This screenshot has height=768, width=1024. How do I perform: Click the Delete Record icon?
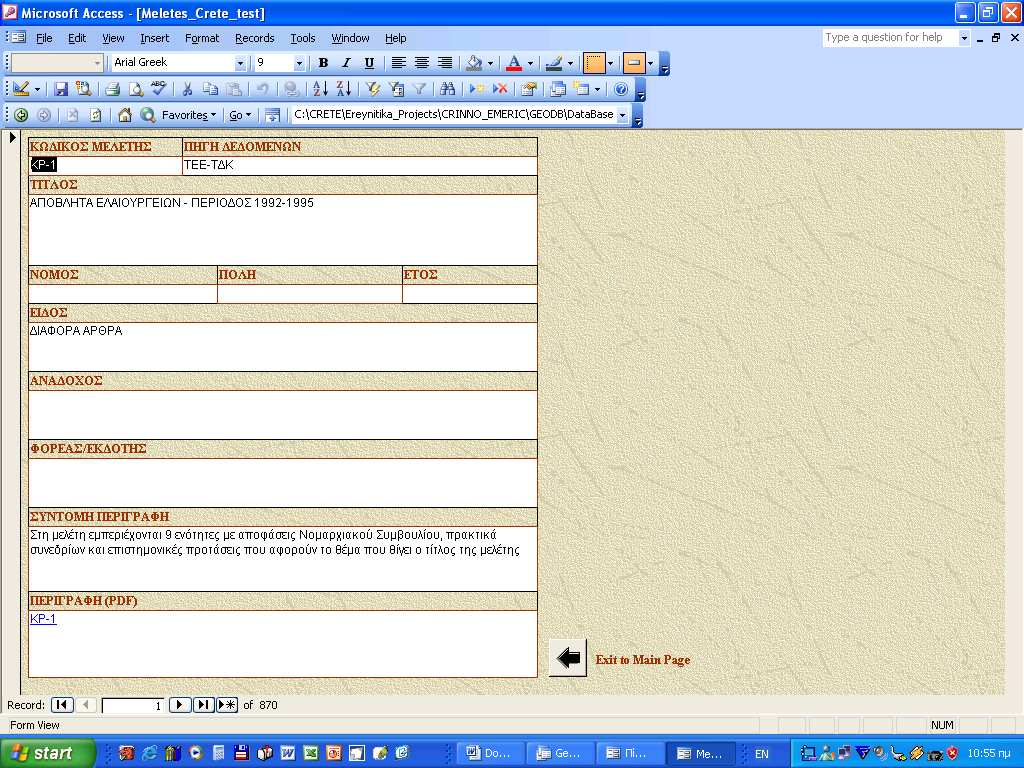point(500,89)
